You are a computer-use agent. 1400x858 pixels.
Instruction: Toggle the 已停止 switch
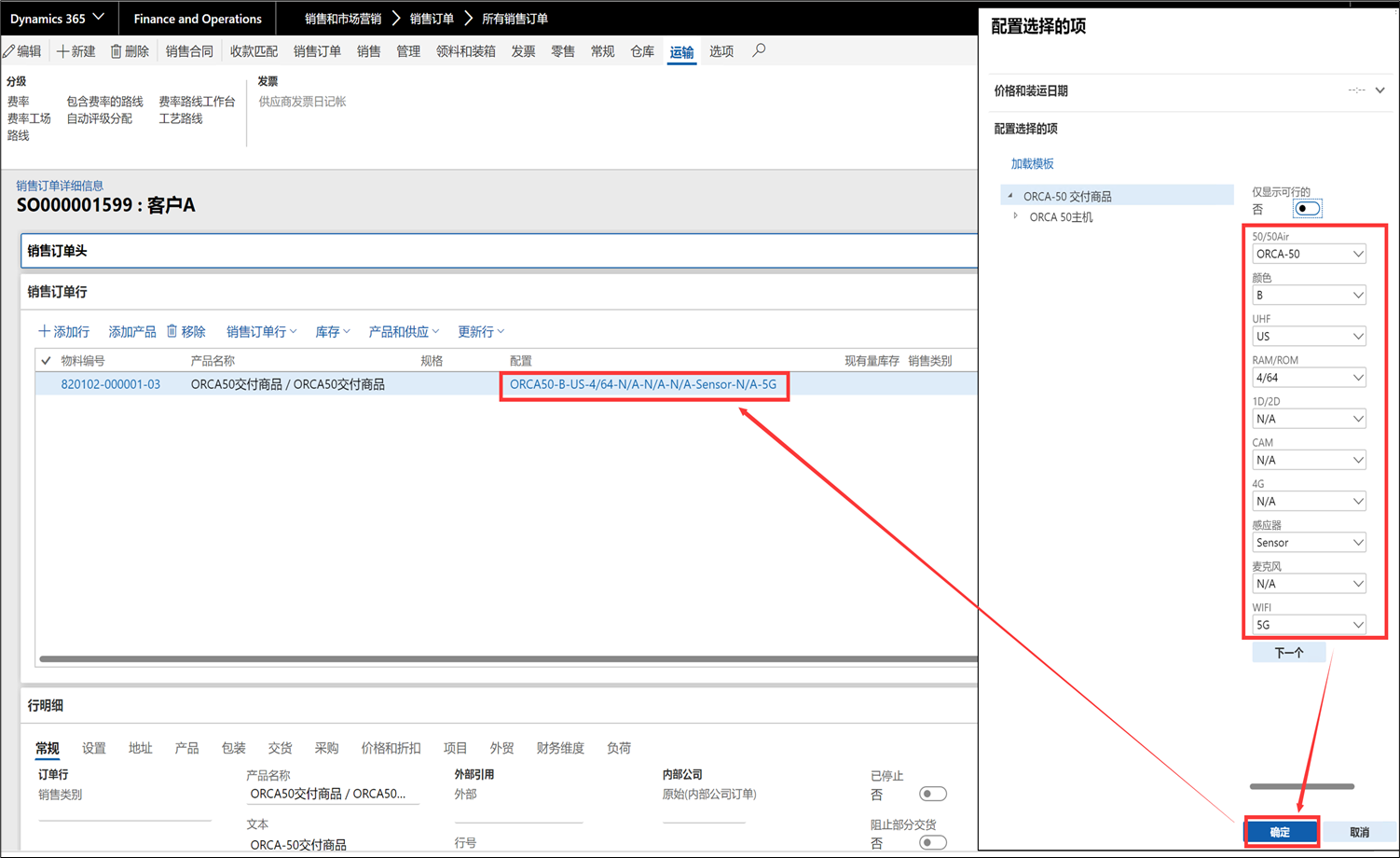click(932, 795)
